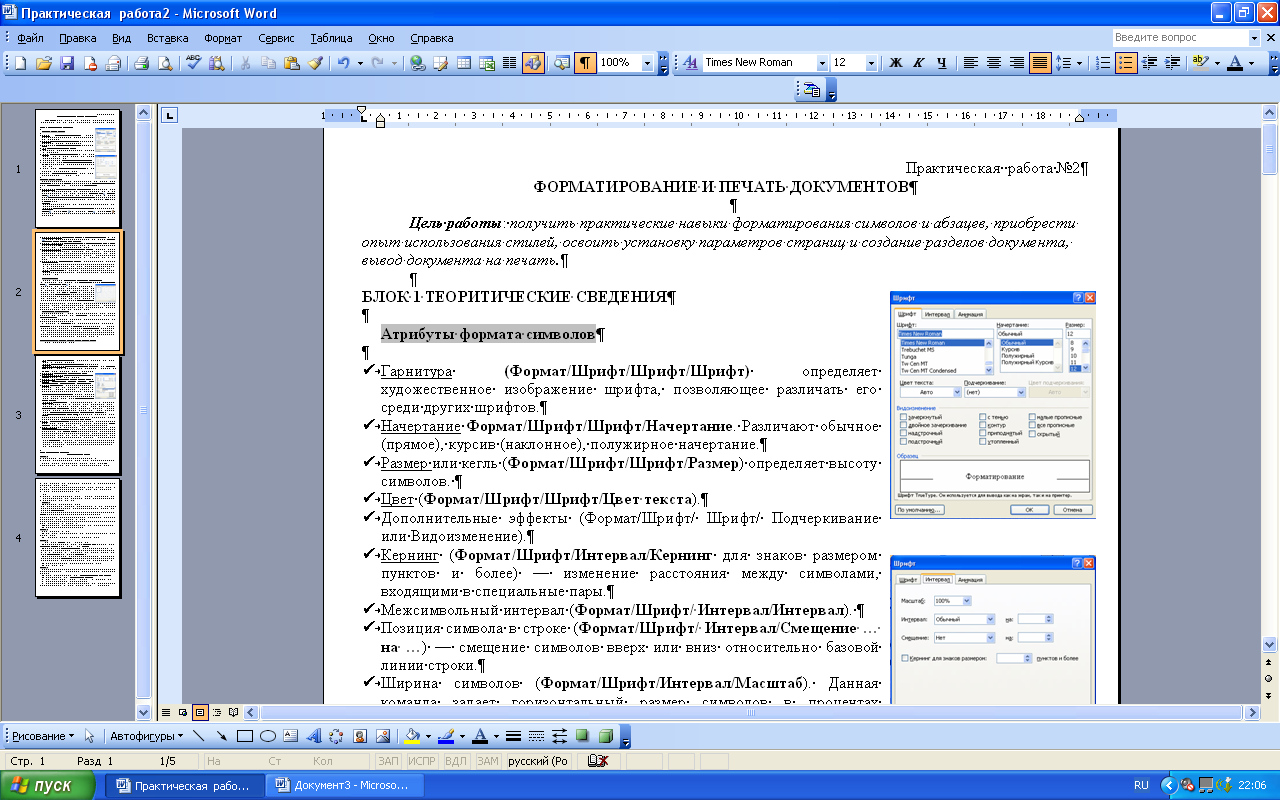Click the RU language indicator
Image resolution: width=1280 pixels, height=800 pixels.
pos(1141,785)
